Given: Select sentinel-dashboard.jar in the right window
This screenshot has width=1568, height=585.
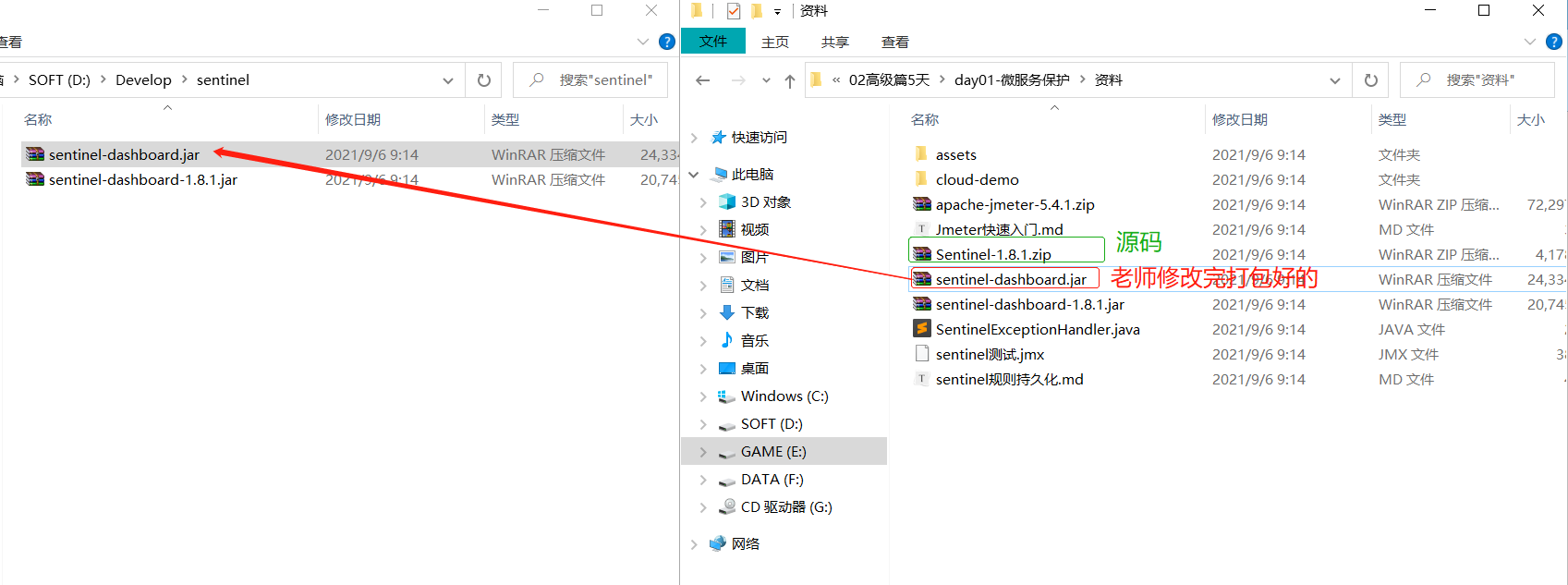Looking at the screenshot, I should (1011, 279).
